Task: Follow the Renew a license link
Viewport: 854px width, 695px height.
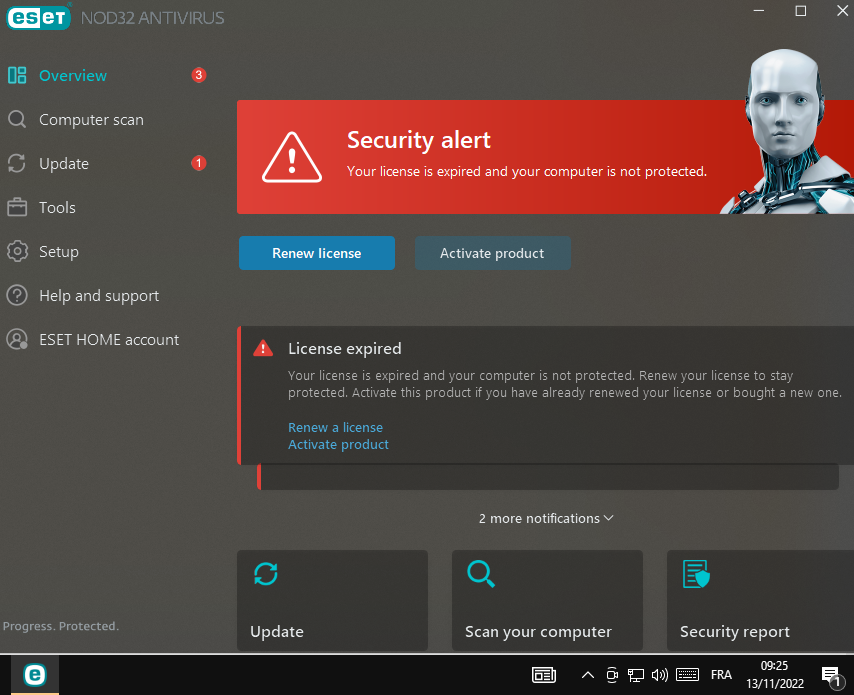Action: [336, 428]
